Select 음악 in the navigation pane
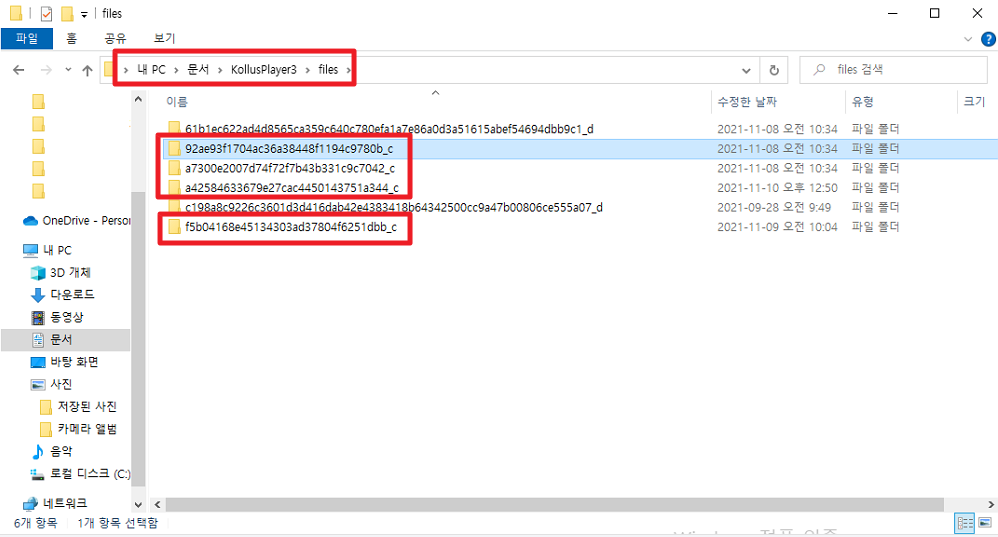Viewport: 998px width, 537px height. 62,451
